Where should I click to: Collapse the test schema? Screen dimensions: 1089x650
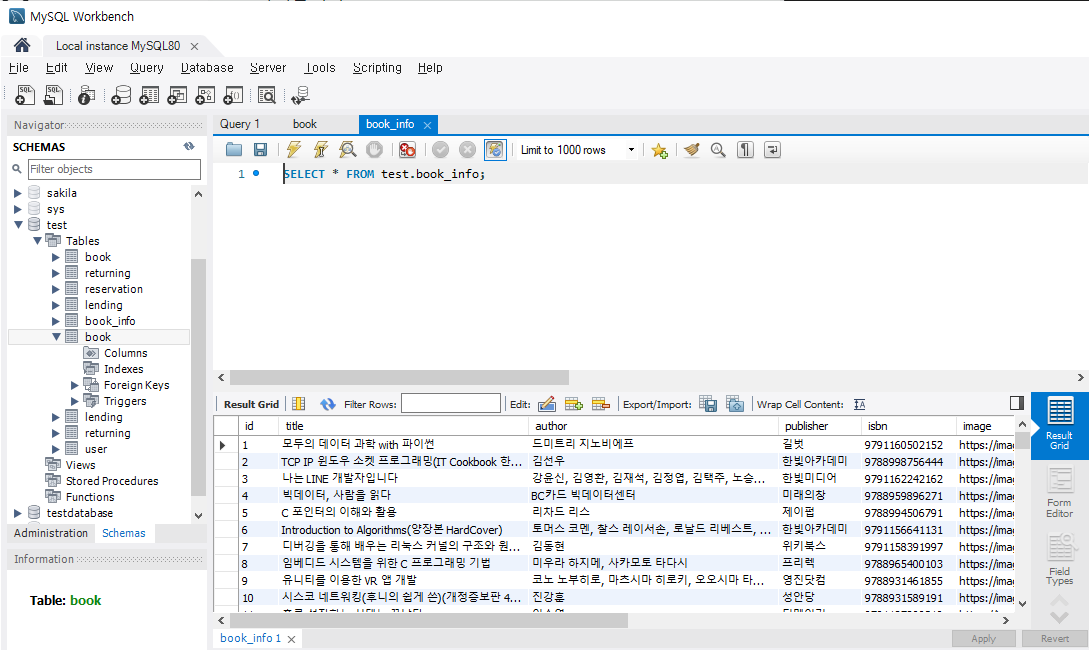(x=18, y=225)
